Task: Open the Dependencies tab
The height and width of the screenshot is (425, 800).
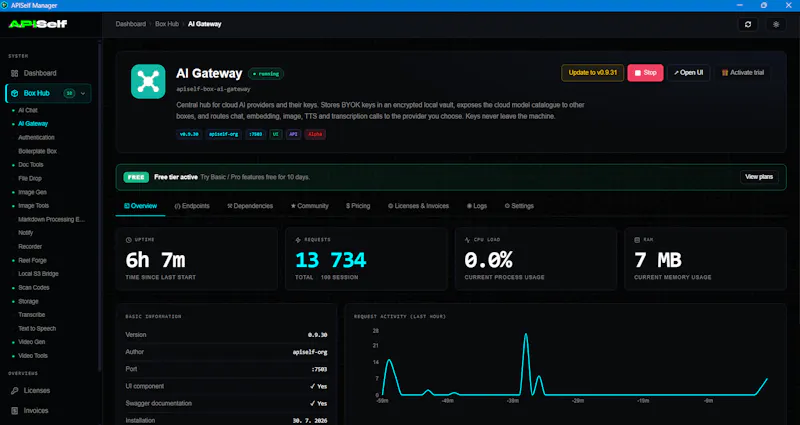Action: coord(250,206)
